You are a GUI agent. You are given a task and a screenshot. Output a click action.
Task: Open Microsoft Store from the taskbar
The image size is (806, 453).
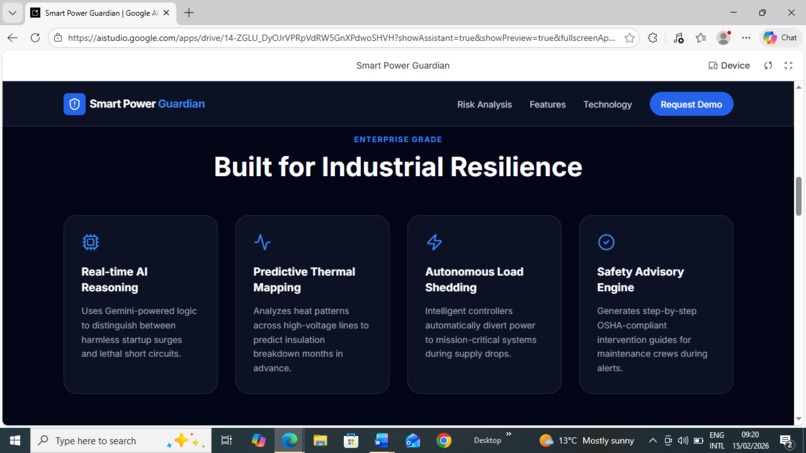tap(351, 441)
